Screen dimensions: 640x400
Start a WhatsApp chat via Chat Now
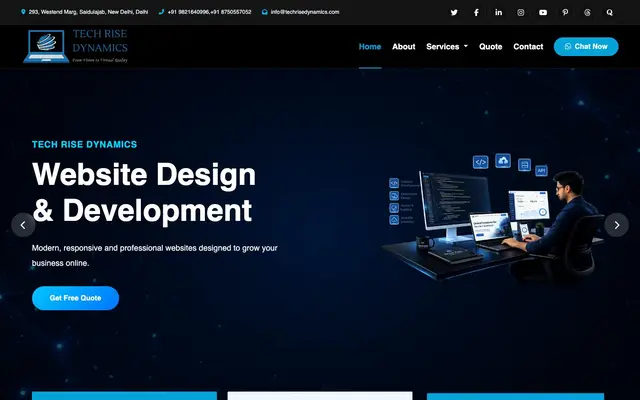[x=586, y=47]
